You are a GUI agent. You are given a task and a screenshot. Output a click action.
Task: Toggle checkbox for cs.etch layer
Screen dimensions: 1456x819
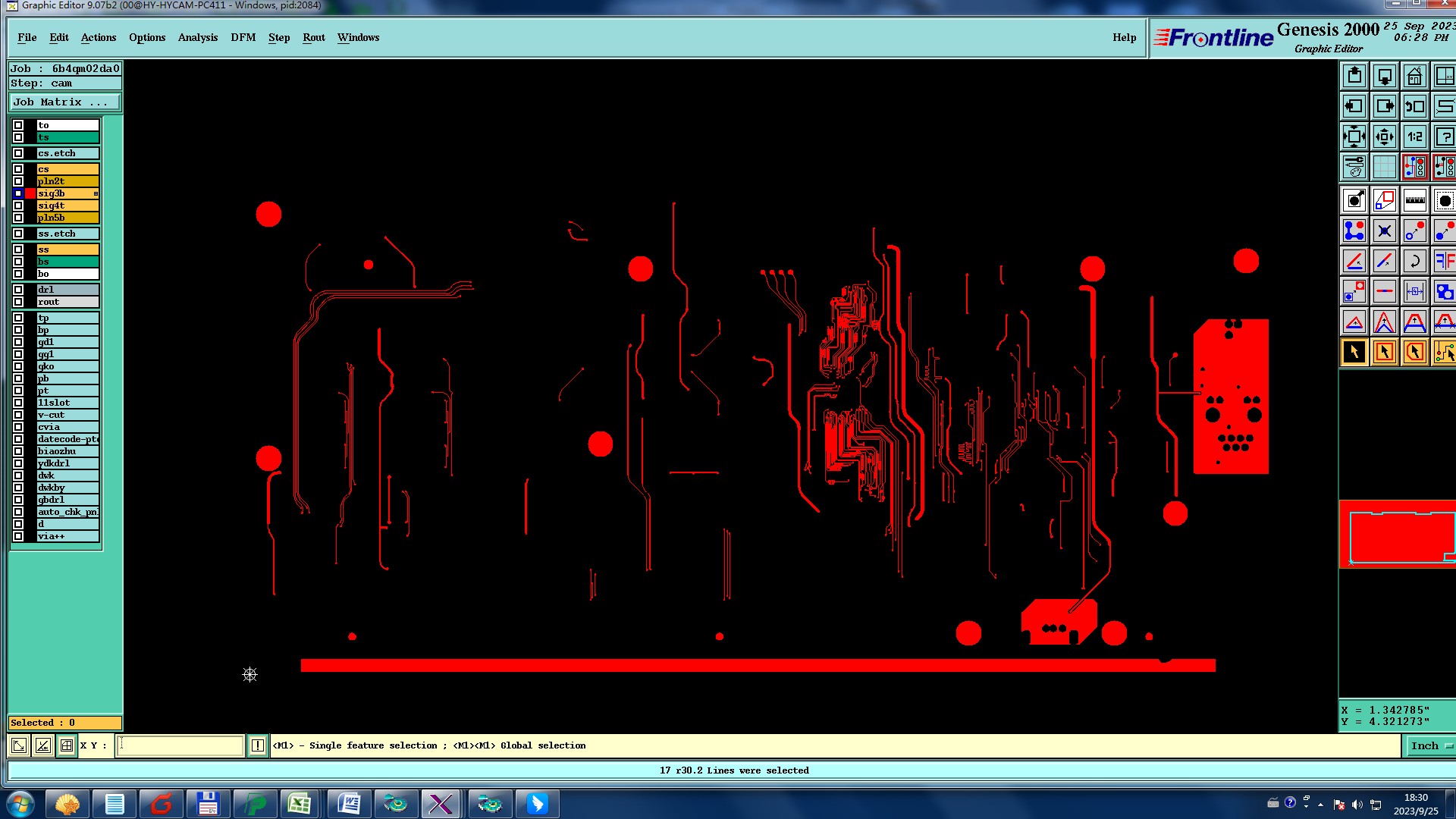click(18, 153)
